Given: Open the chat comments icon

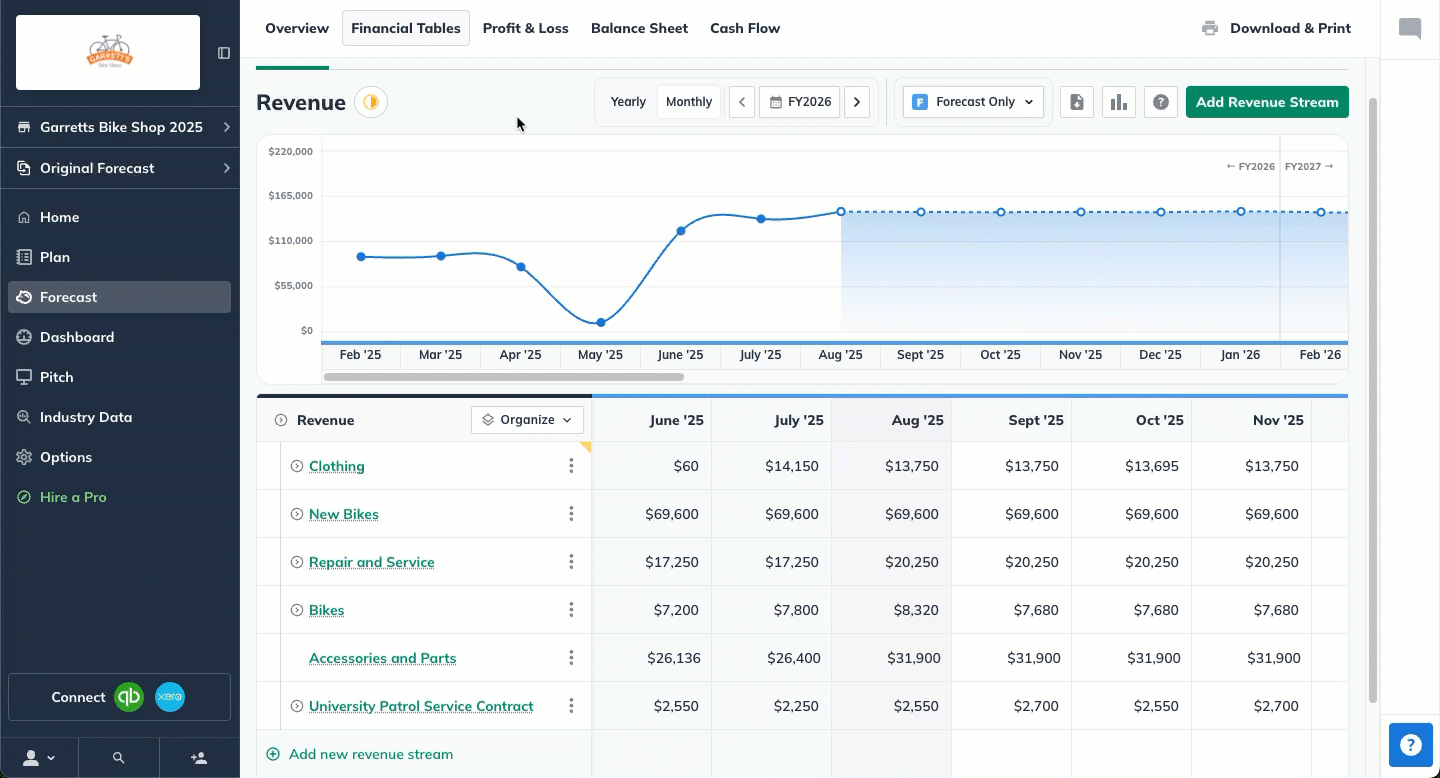Looking at the screenshot, I should (x=1410, y=28).
